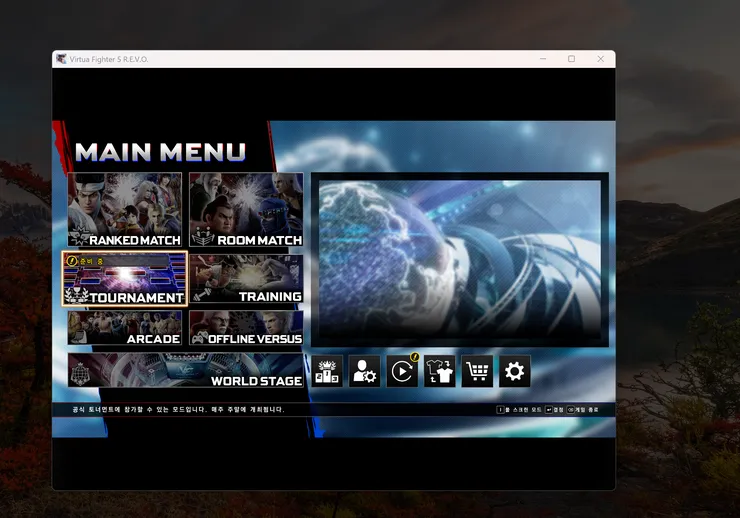The height and width of the screenshot is (518, 740).
Task: Minimize the Virtua Fighter 5 window
Action: click(x=543, y=59)
